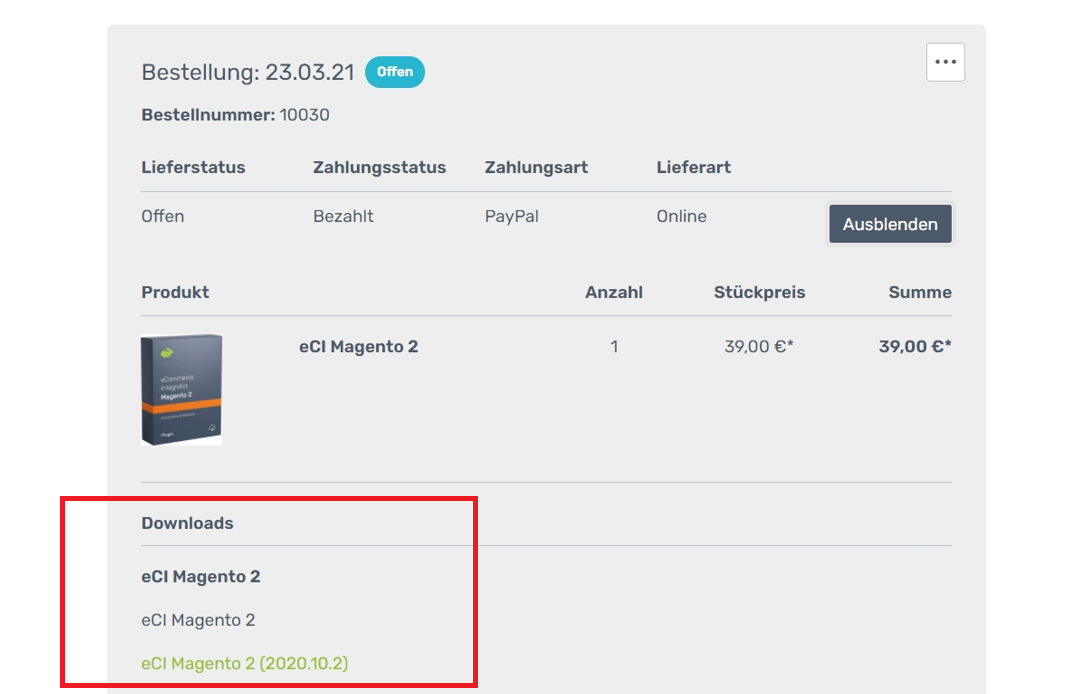Select the delivery type 'Online'
The width and height of the screenshot is (1079, 694).
click(681, 216)
